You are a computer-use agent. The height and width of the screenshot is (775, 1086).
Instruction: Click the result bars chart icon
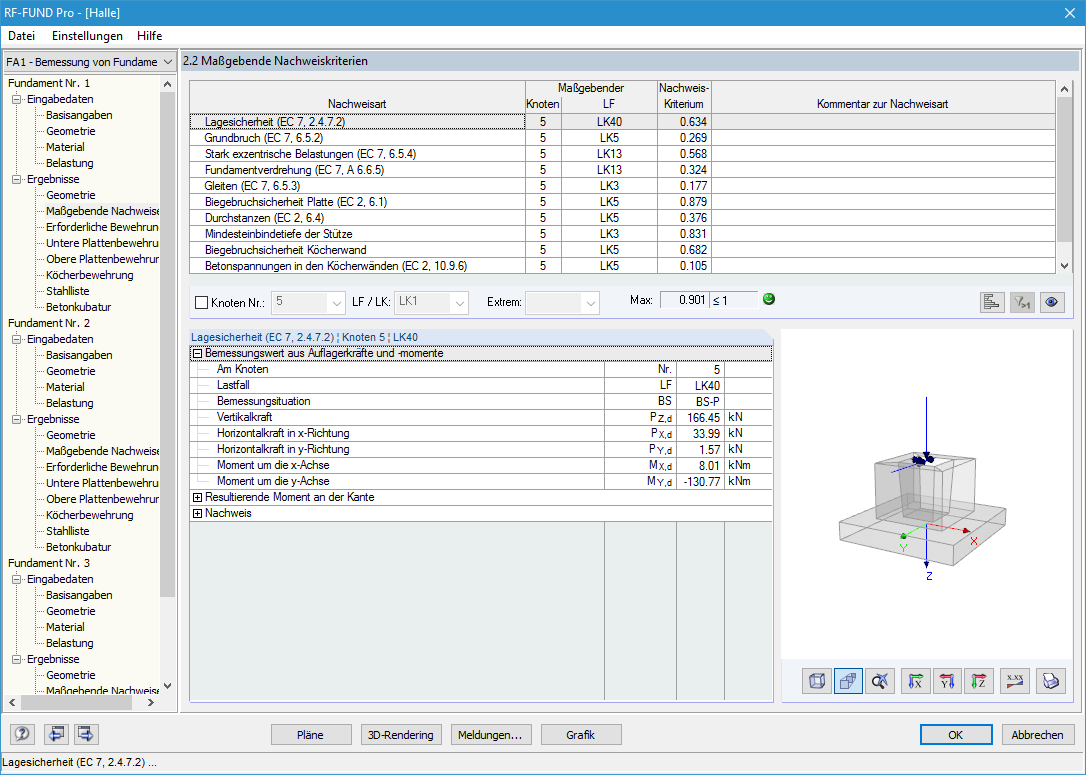point(992,302)
